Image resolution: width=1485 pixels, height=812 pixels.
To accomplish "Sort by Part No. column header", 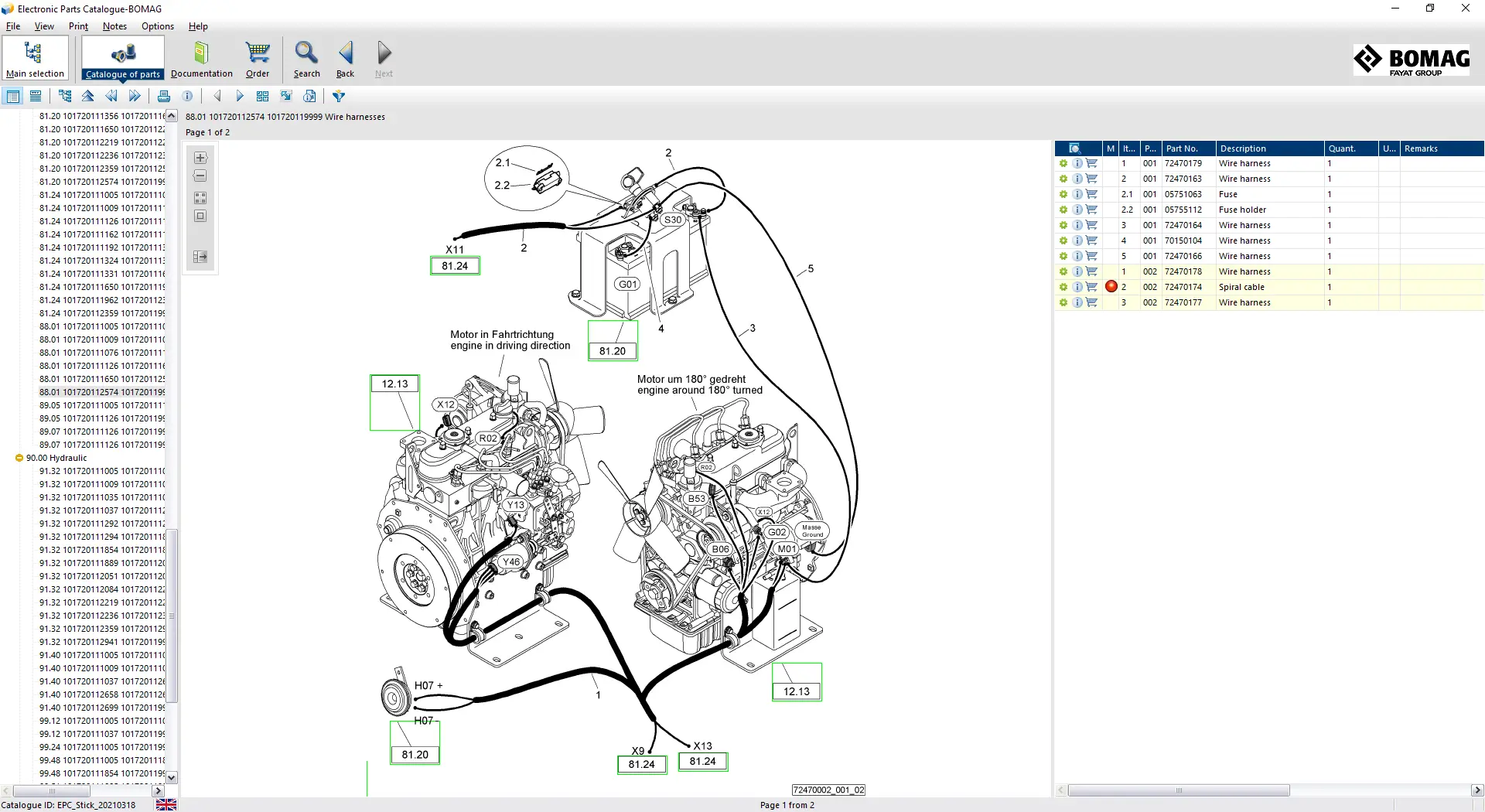I will 1189,148.
